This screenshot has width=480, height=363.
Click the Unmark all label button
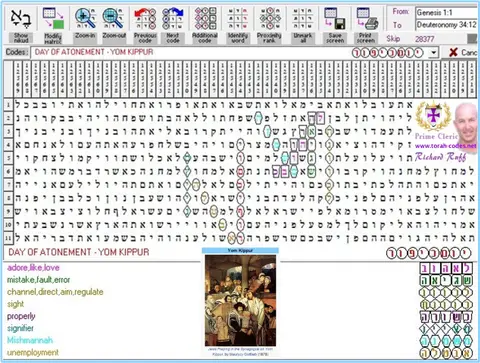302,38
